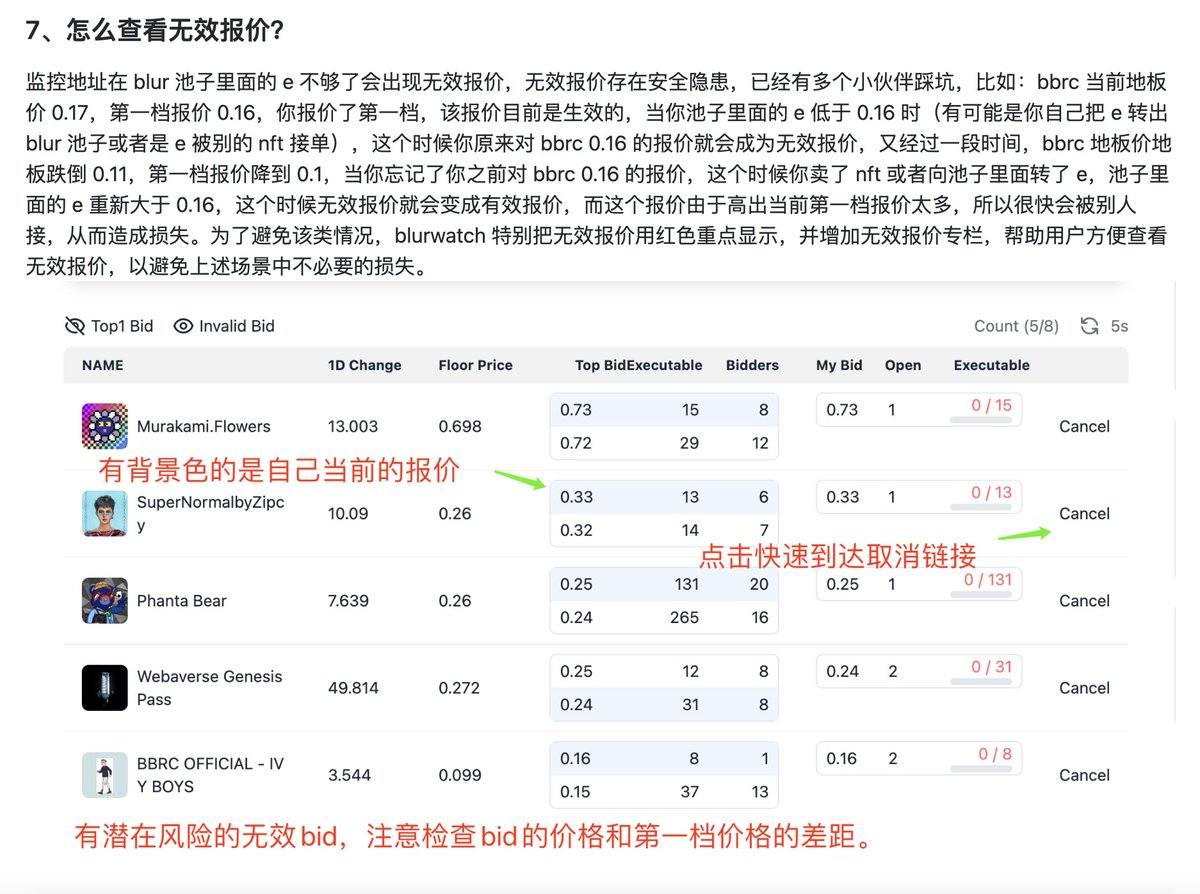Click the Floor Price column header
The image size is (1200, 894).
pos(475,365)
